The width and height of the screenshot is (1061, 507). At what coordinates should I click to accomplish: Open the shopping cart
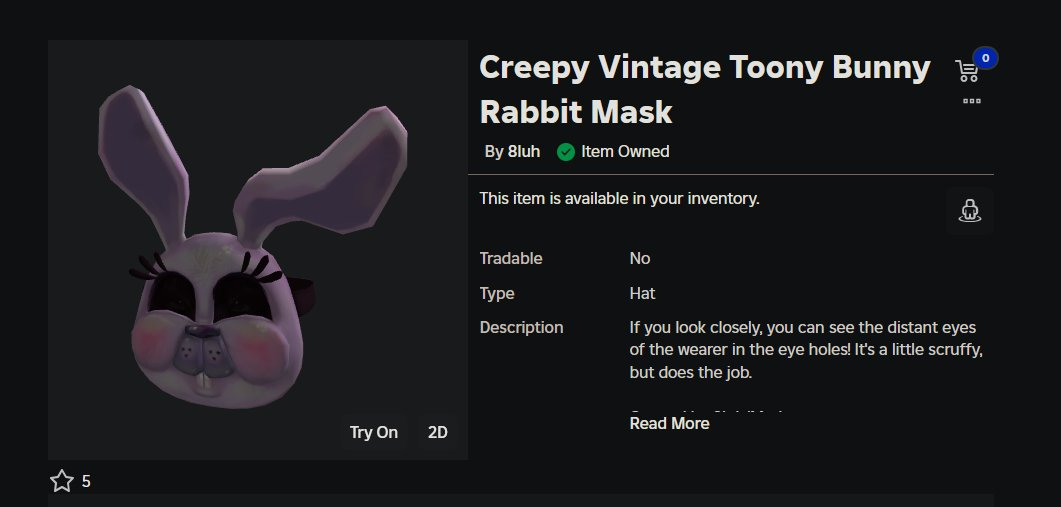966,71
